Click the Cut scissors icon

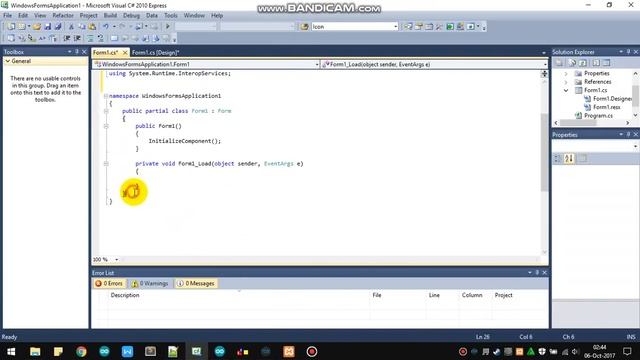[71, 27]
